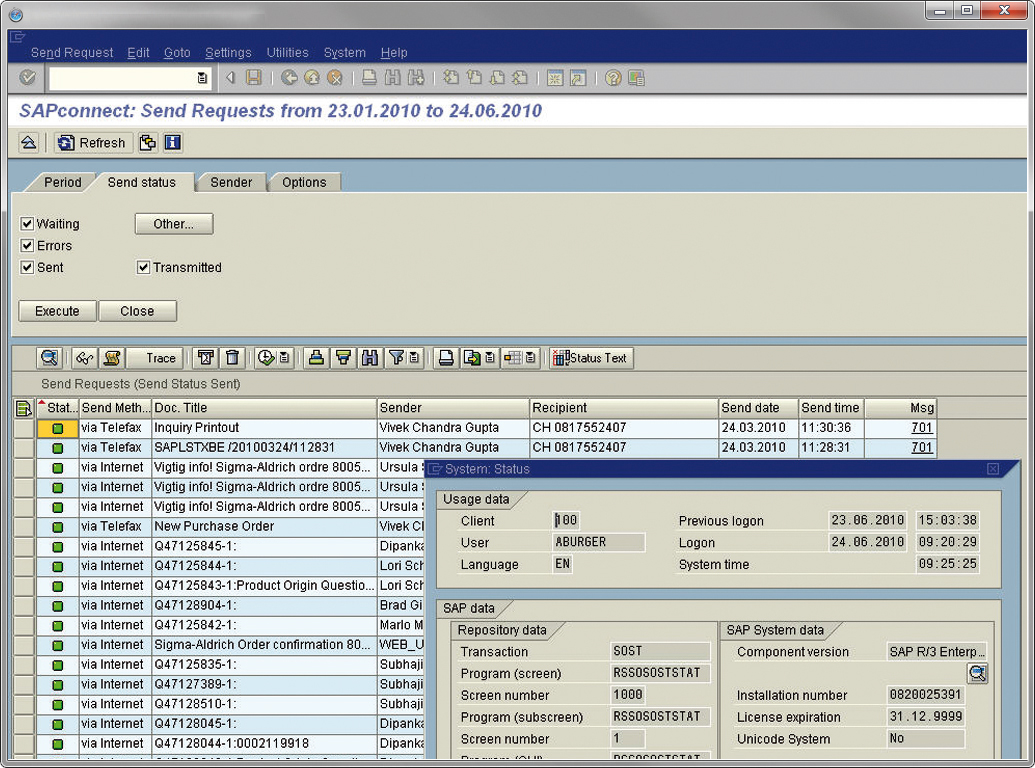
Task: Click the Create New Session icon
Action: click(555, 78)
